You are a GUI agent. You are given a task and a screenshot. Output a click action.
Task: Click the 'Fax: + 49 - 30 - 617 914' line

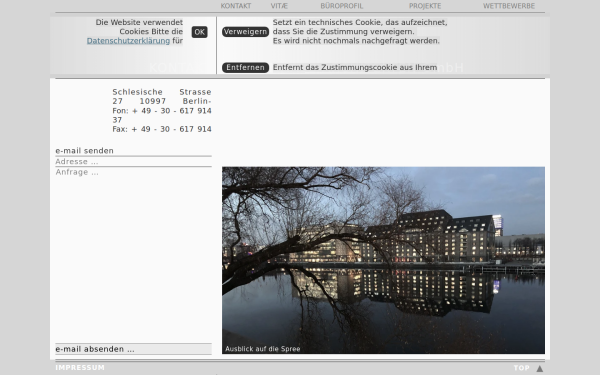162,129
